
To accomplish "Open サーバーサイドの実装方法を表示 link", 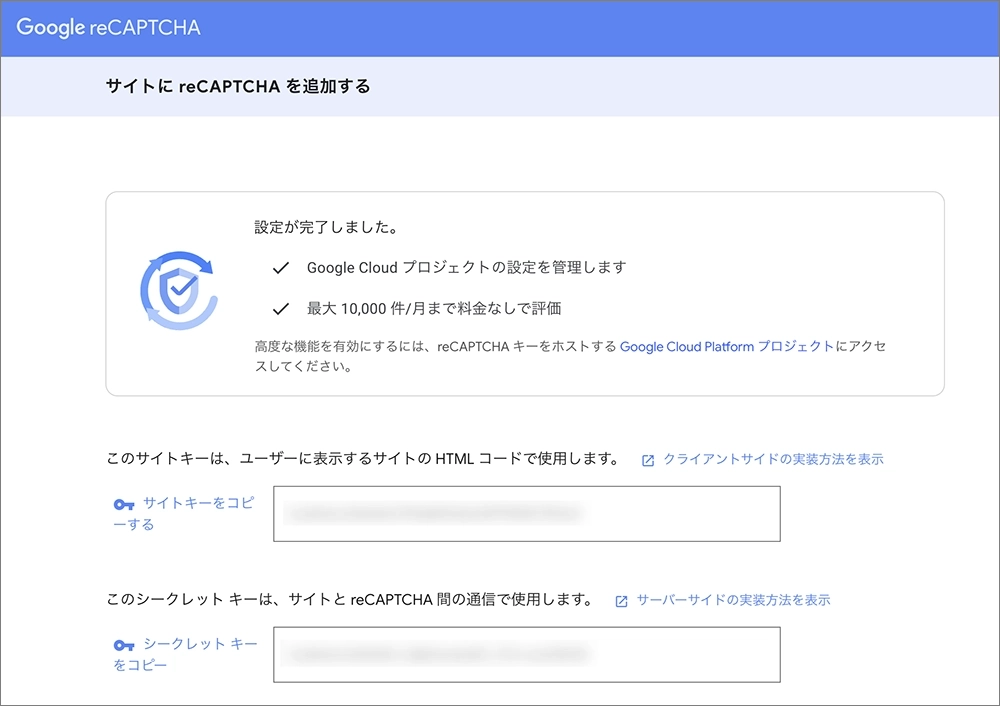I will pos(733,600).
